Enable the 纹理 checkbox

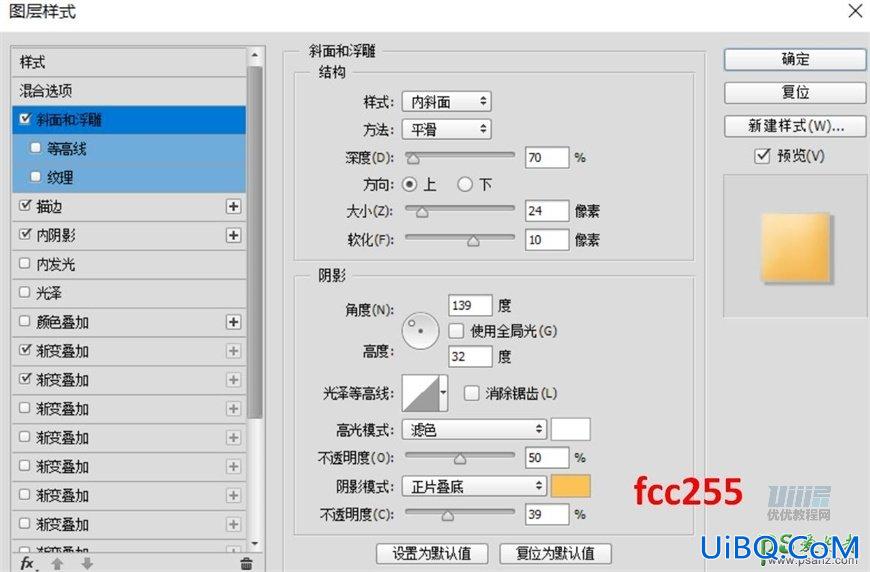click(x=36, y=176)
